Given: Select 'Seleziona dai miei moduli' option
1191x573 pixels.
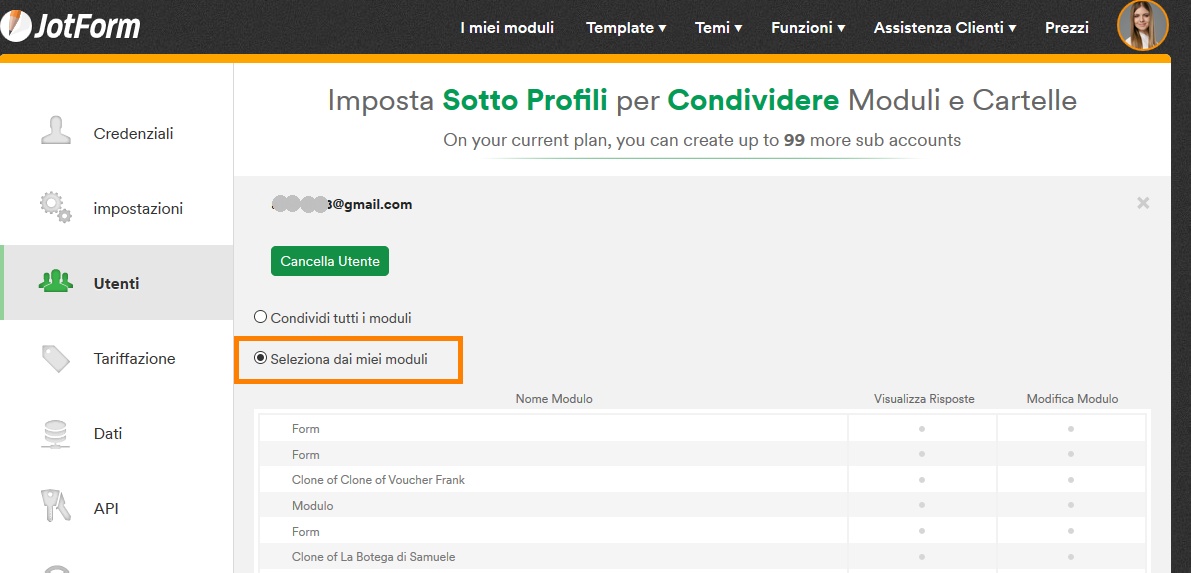Looking at the screenshot, I should [261, 358].
